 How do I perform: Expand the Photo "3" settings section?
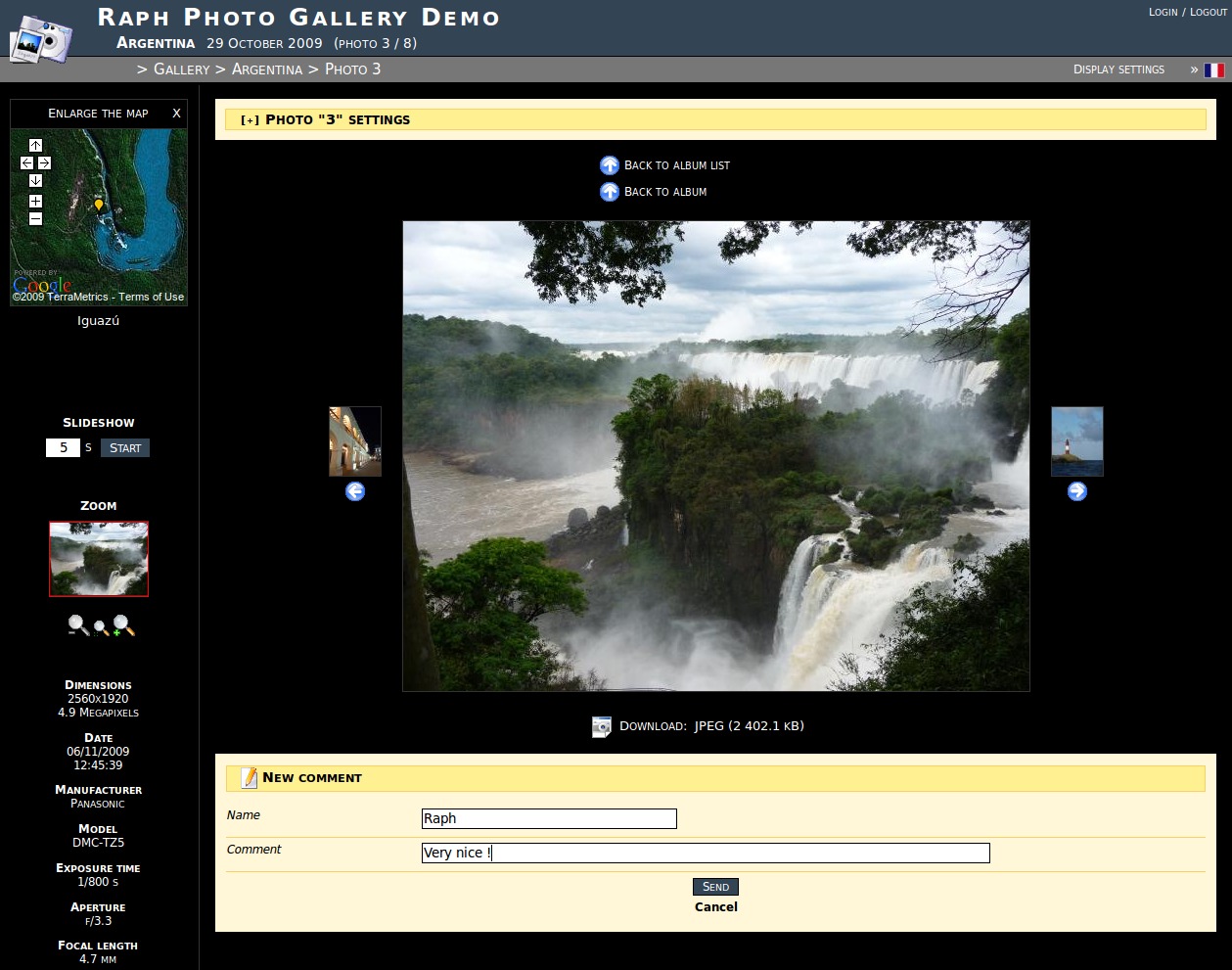point(251,120)
